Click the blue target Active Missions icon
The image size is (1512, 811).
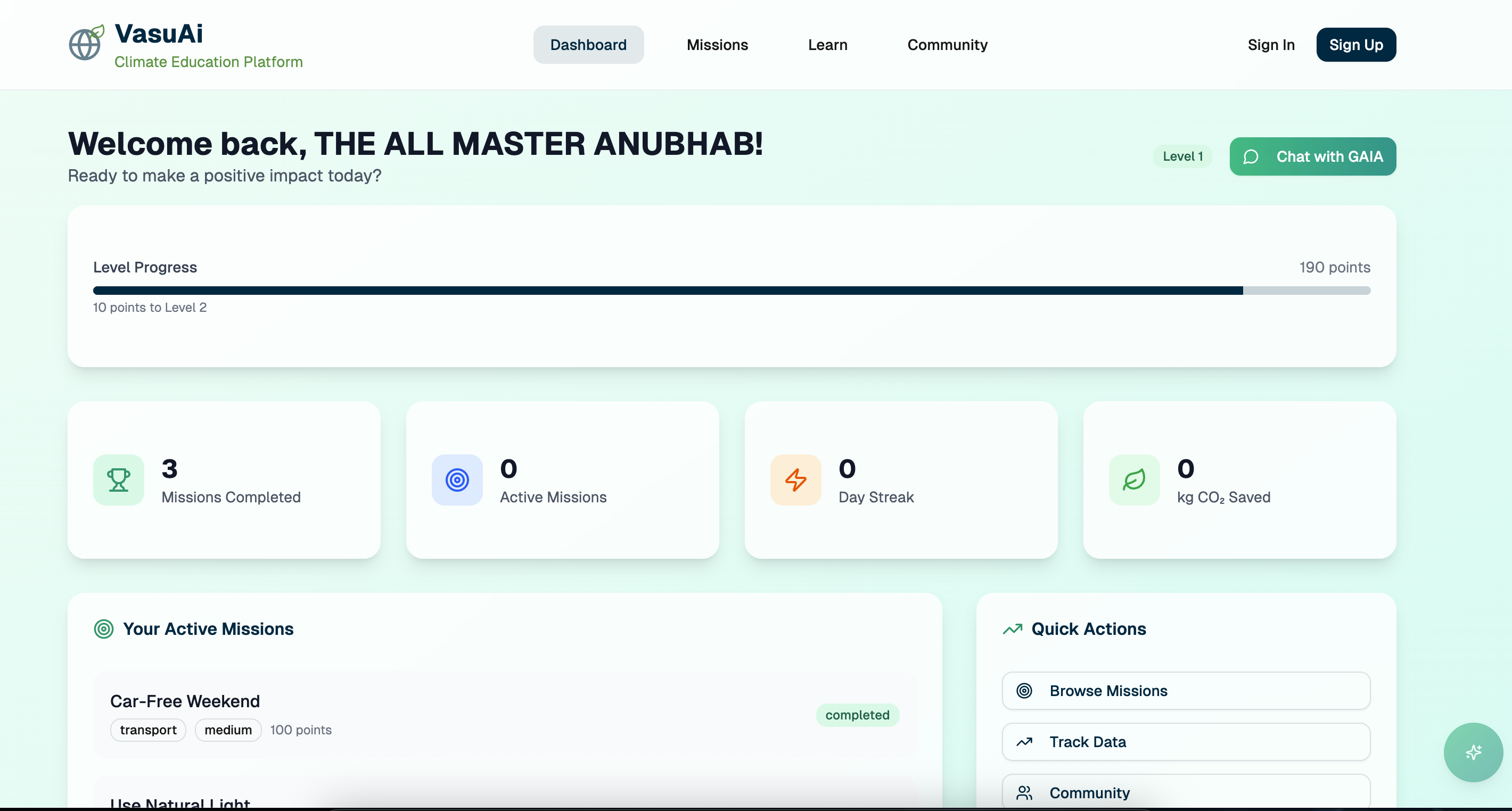457,479
